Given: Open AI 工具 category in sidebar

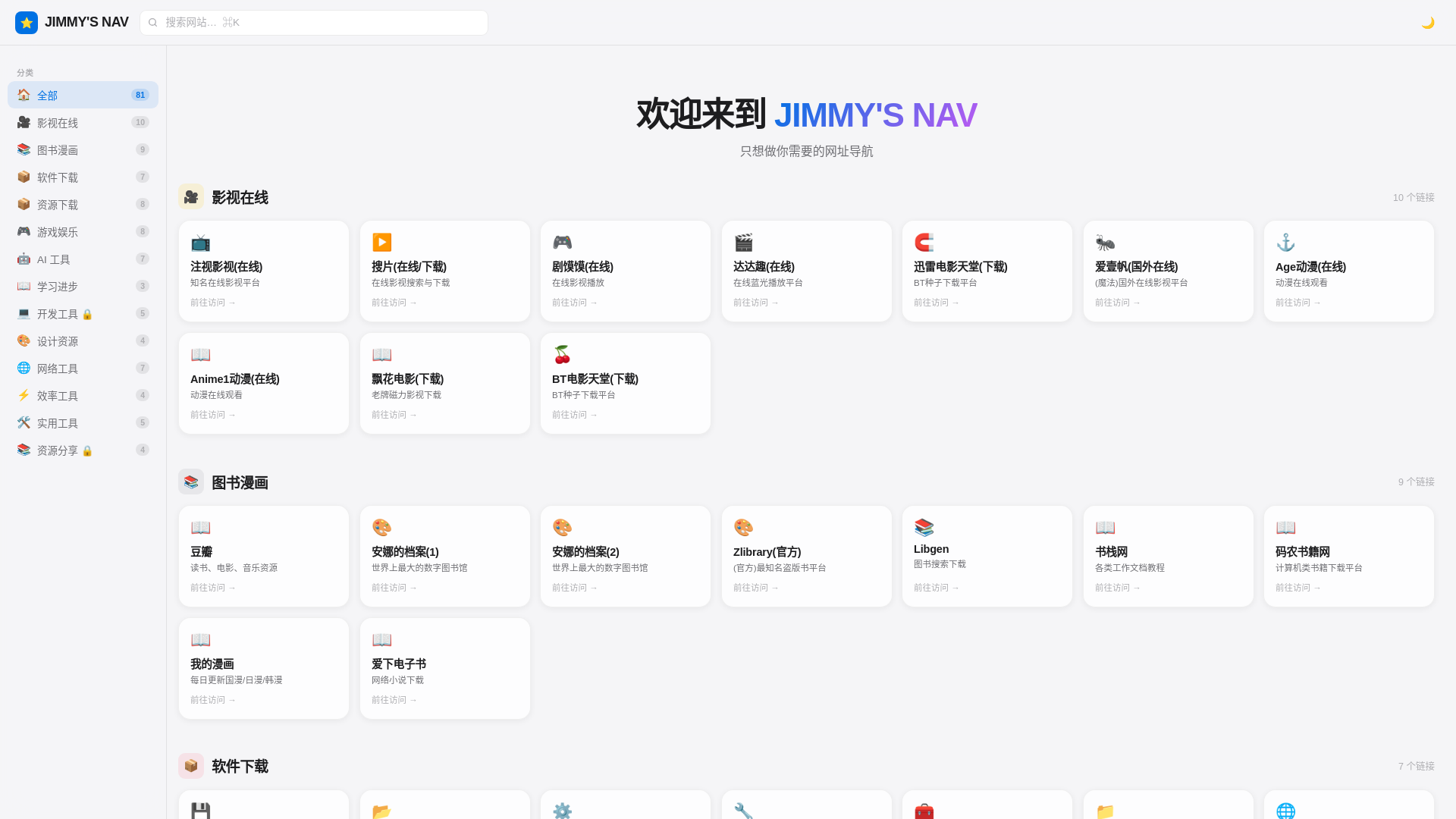Looking at the screenshot, I should (x=83, y=259).
